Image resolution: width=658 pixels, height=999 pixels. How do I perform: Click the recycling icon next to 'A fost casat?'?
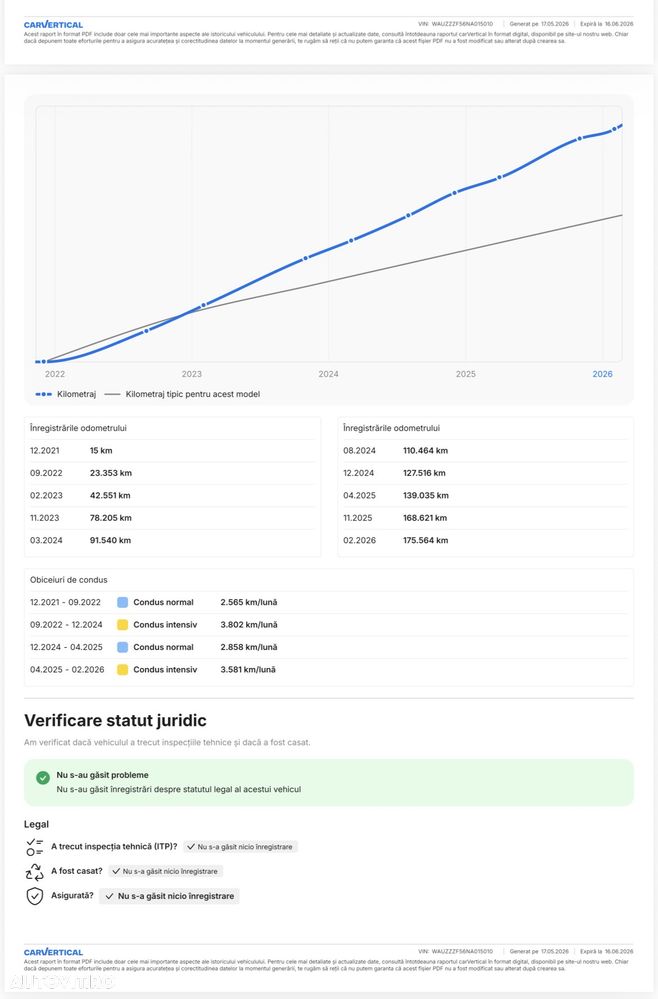(34, 872)
